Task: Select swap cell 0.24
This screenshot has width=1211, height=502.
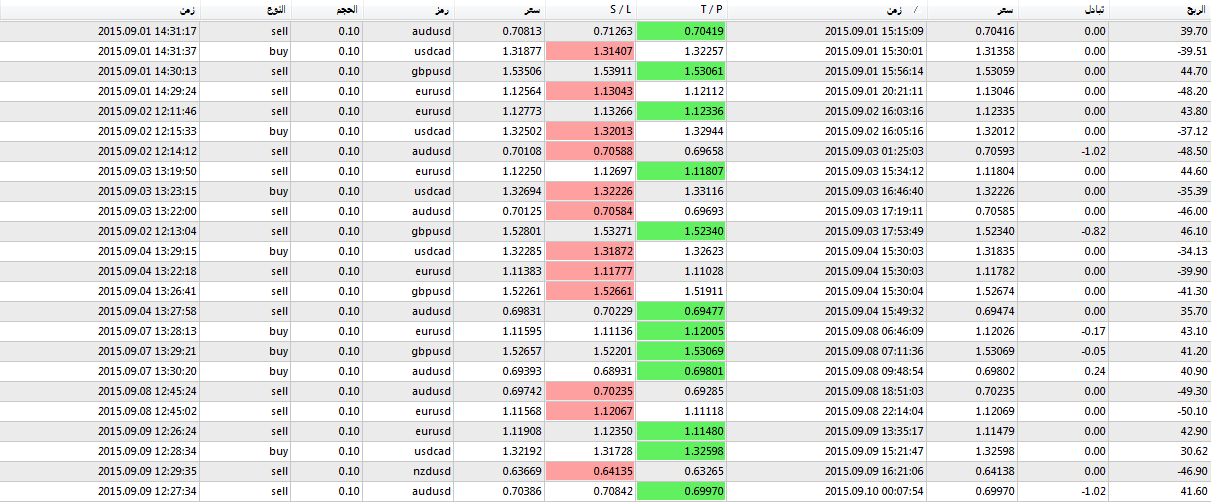Action: pos(1095,371)
